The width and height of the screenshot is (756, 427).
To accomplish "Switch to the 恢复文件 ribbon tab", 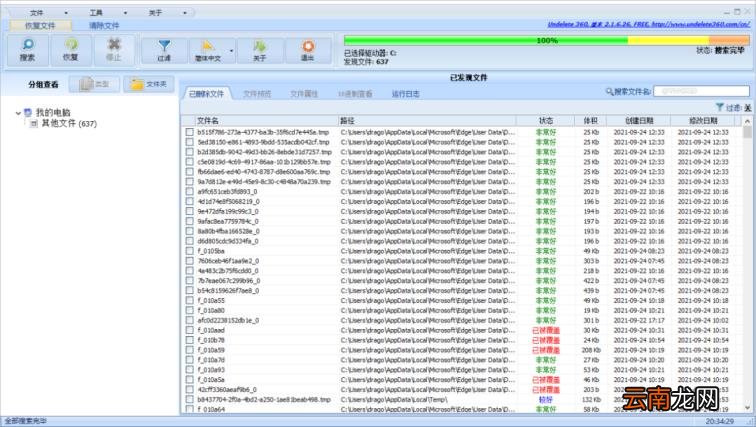I will [x=40, y=26].
